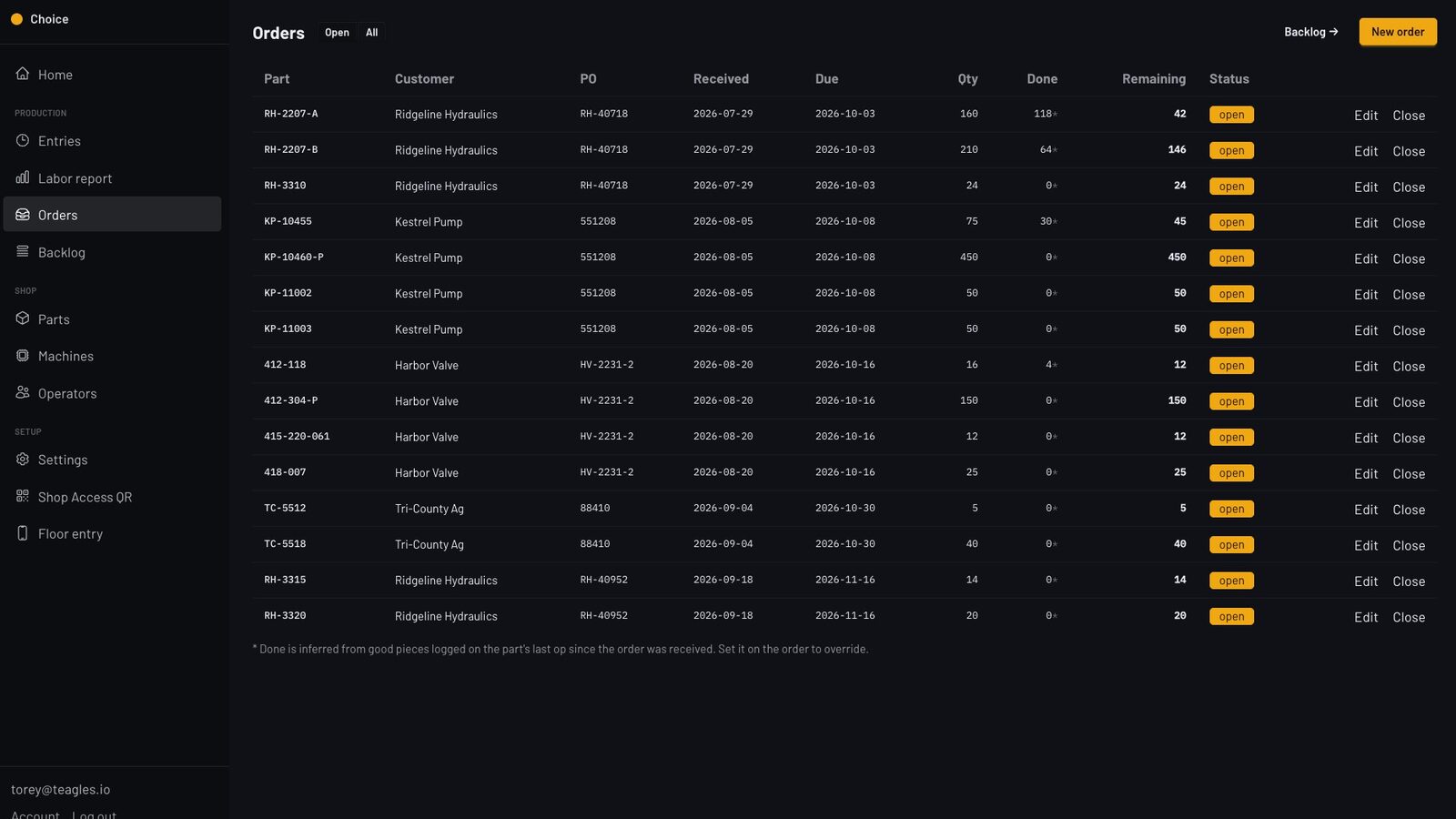This screenshot has height=819, width=1456.
Task: Close the TC-5518 order
Action: (x=1409, y=545)
